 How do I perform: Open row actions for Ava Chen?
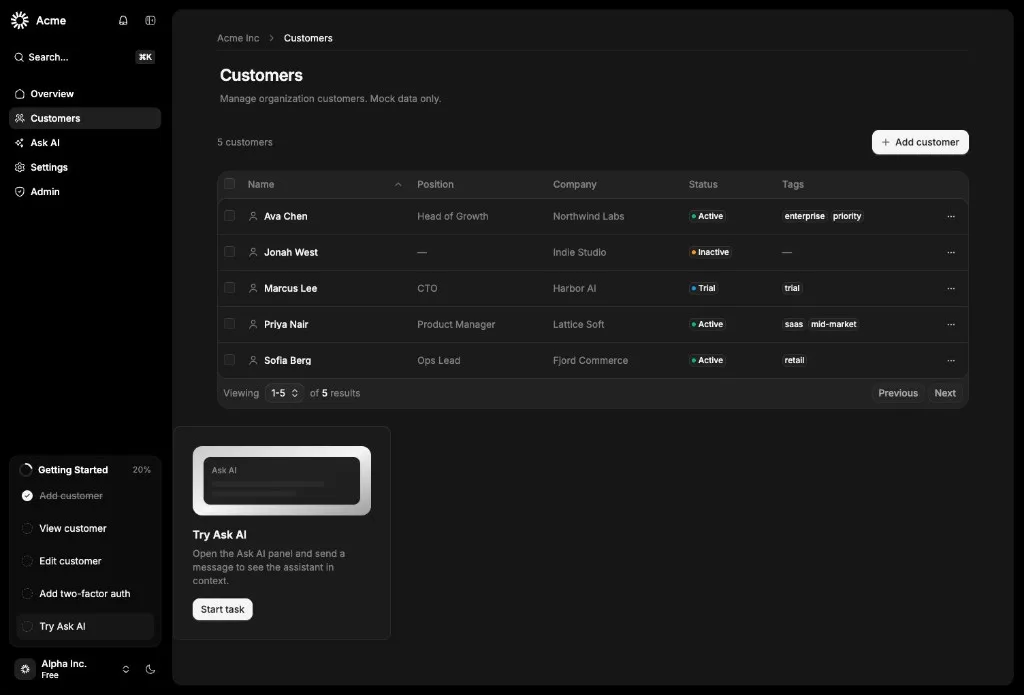[x=951, y=216]
